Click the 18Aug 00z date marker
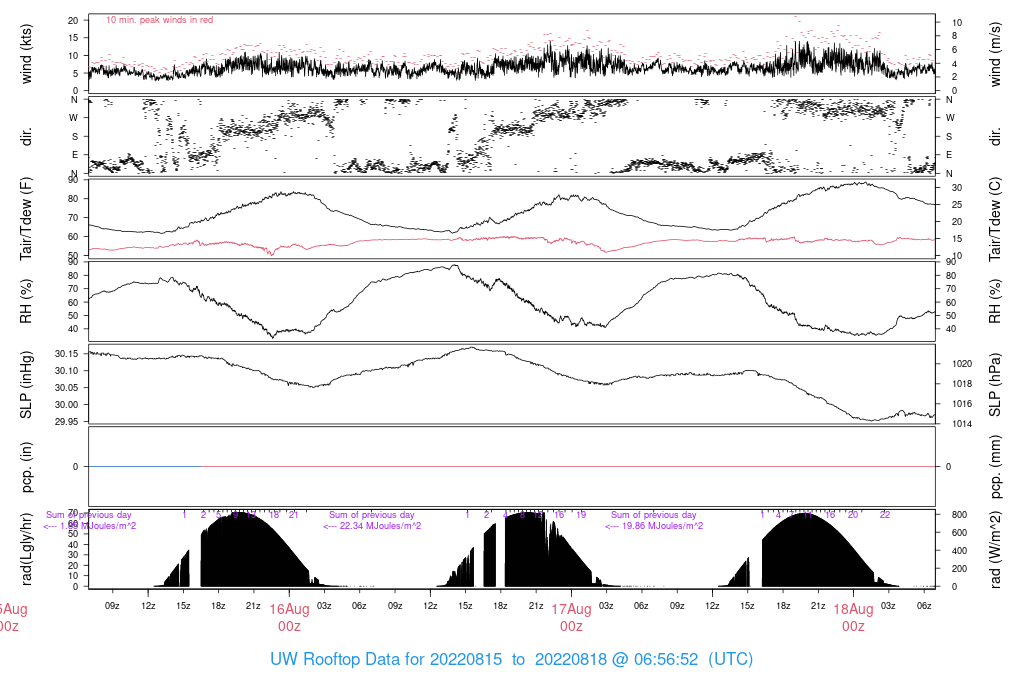The image size is (1024, 700). 854,617
